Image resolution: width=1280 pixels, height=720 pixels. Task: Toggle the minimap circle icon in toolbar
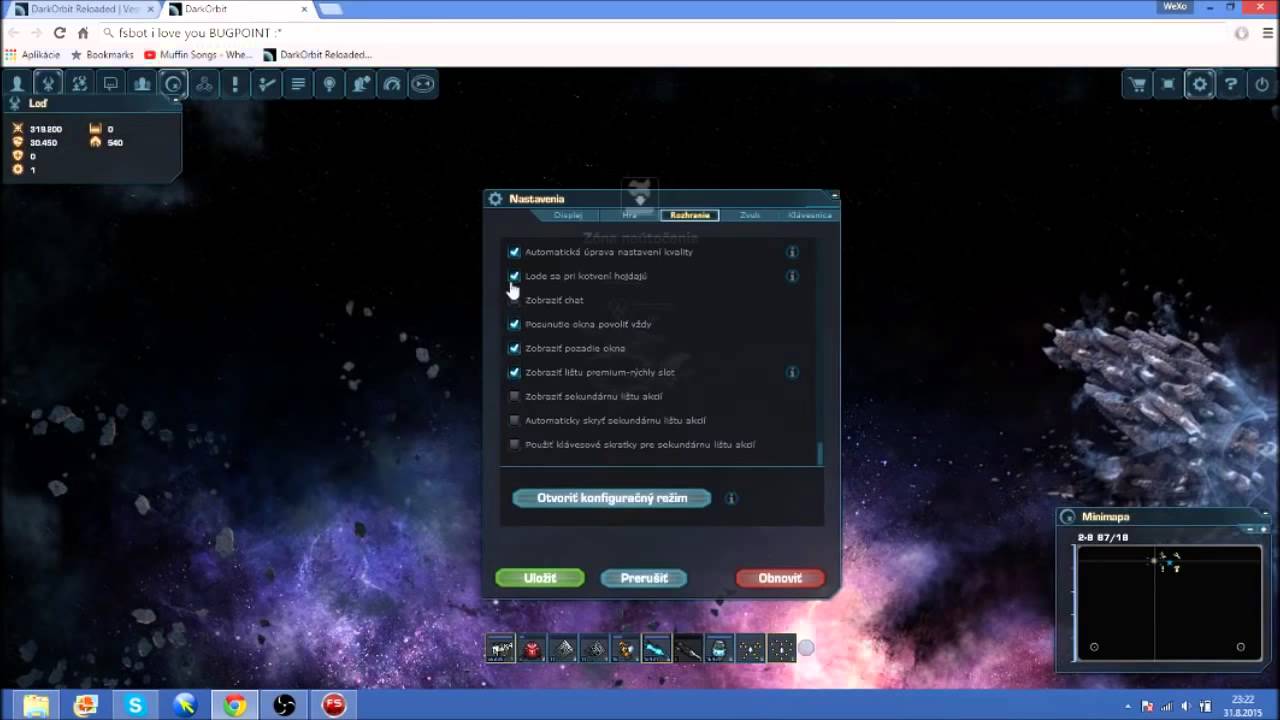click(x=173, y=85)
